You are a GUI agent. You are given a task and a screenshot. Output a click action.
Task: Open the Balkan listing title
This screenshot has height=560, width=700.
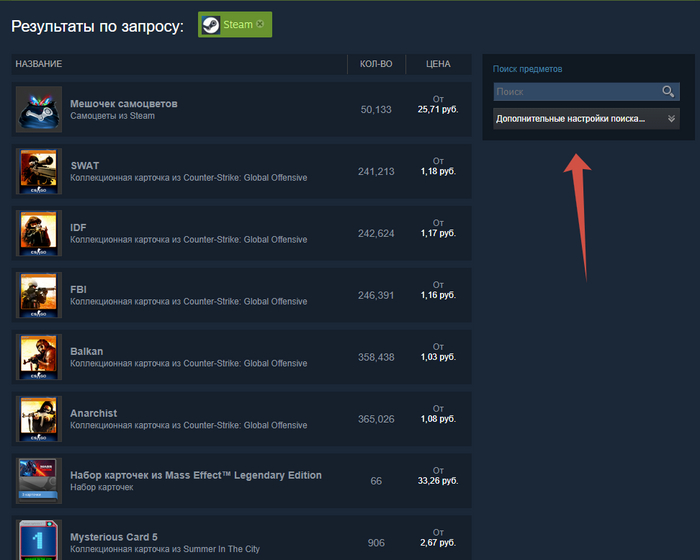(x=87, y=351)
